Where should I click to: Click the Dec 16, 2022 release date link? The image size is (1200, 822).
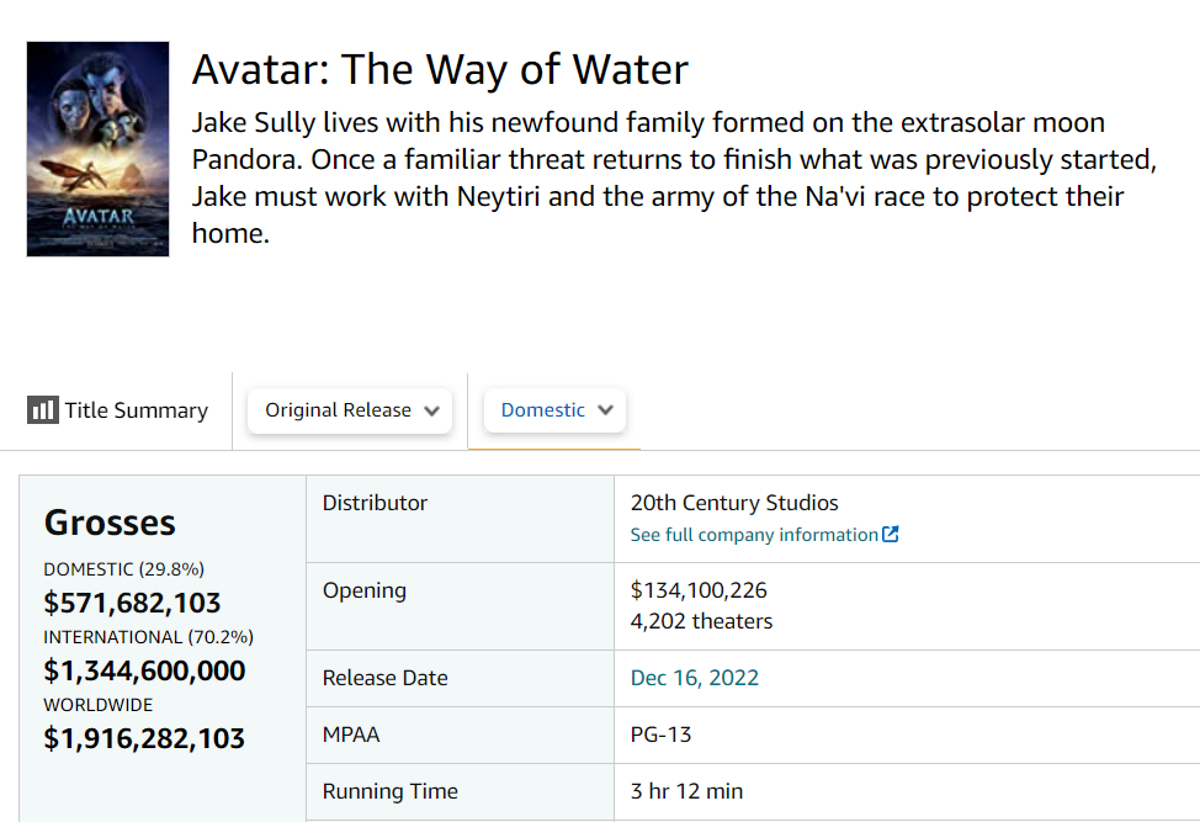[x=694, y=678]
